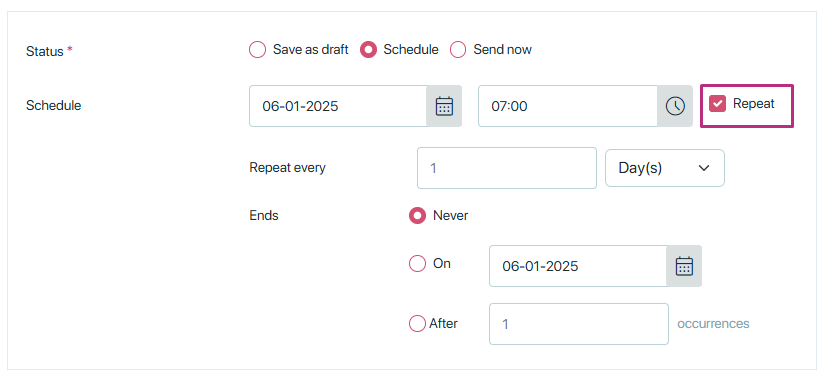Screen dimensions: 827x378
Task: Expand the Day(s) repeat unit dropdown
Action: (665, 168)
